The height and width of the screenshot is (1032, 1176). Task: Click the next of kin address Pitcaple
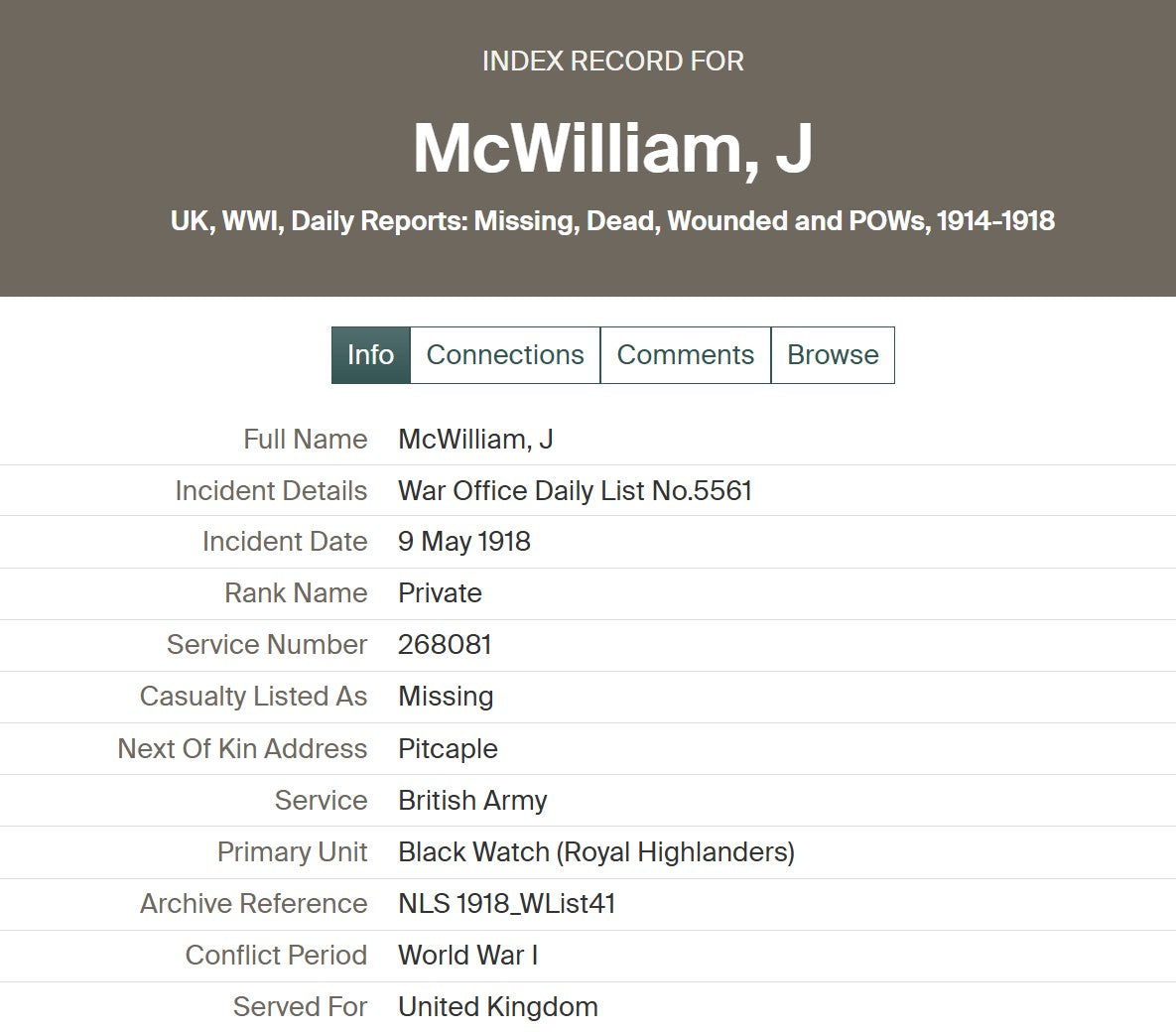[448, 749]
